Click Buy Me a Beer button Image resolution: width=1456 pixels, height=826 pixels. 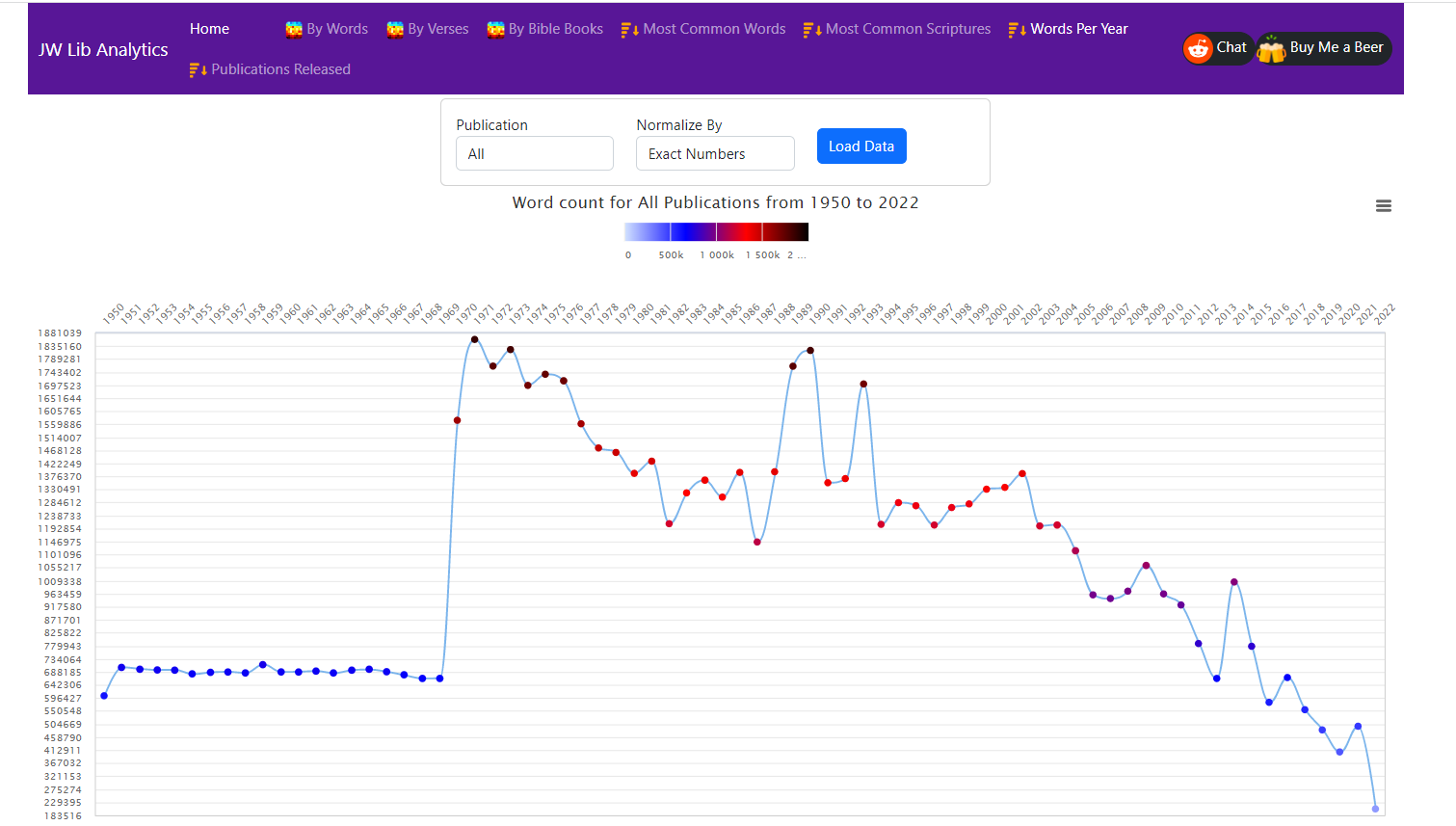click(1324, 48)
